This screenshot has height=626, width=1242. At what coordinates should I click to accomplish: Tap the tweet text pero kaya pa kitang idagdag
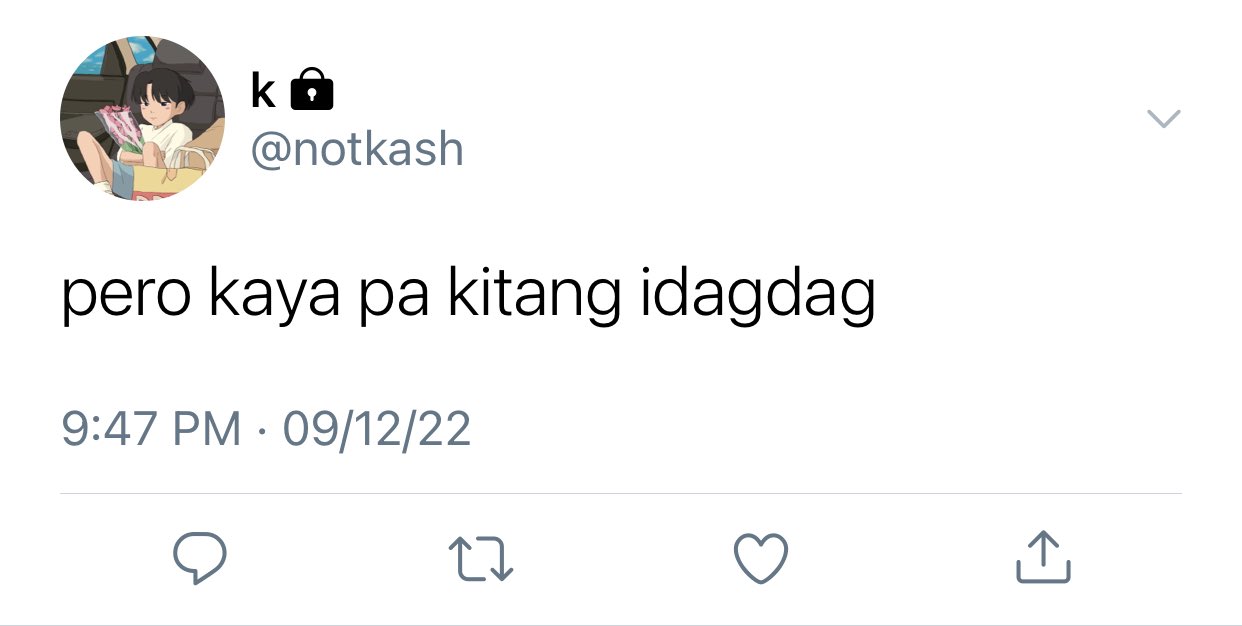(x=469, y=296)
